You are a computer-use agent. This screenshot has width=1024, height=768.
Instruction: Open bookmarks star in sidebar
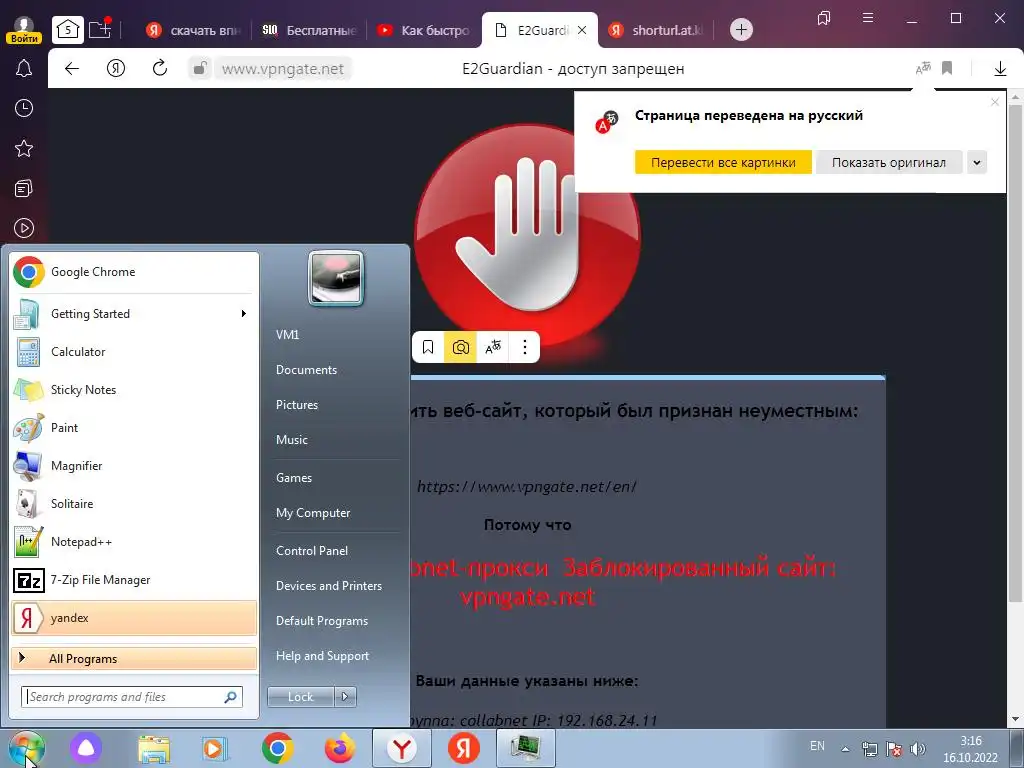(x=24, y=148)
